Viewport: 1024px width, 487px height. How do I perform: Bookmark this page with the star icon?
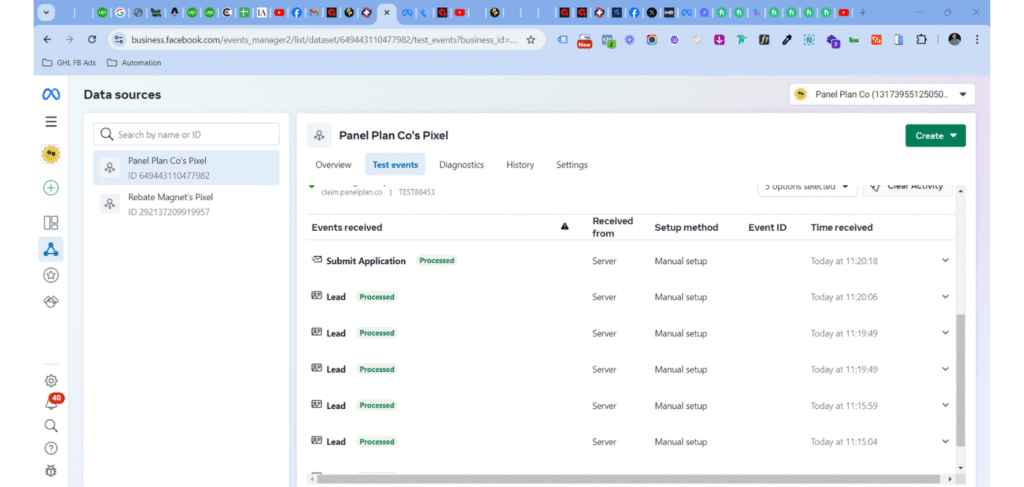tap(531, 40)
